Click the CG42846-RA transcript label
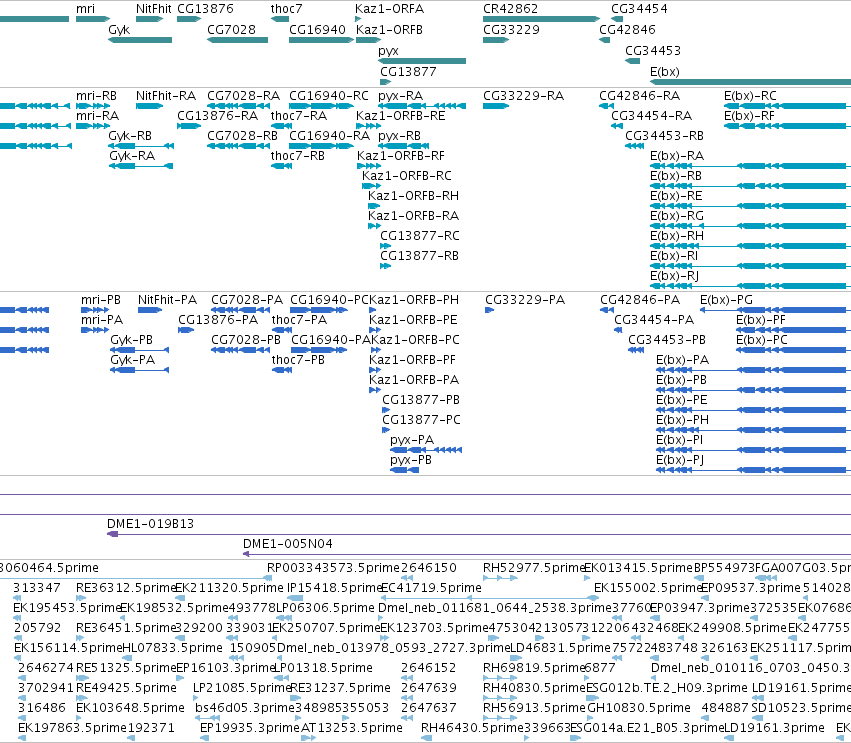This screenshot has width=851, height=743. pos(639,96)
